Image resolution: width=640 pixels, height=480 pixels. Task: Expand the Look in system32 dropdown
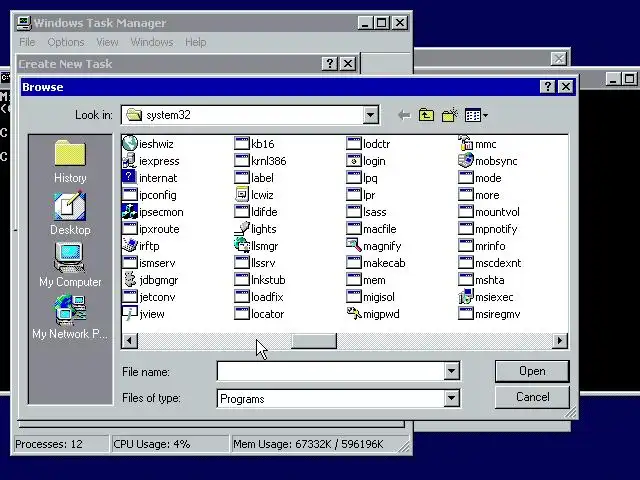point(371,115)
